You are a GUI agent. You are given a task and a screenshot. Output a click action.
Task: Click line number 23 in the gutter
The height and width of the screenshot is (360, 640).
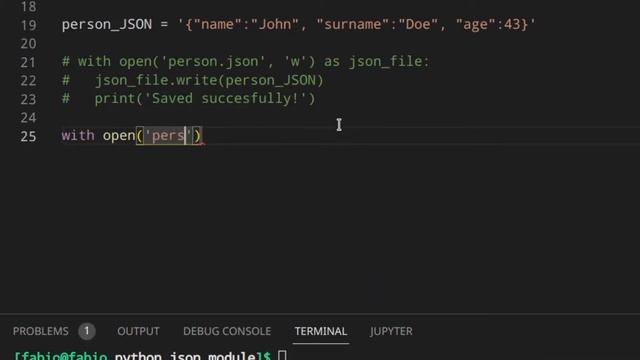(28, 99)
